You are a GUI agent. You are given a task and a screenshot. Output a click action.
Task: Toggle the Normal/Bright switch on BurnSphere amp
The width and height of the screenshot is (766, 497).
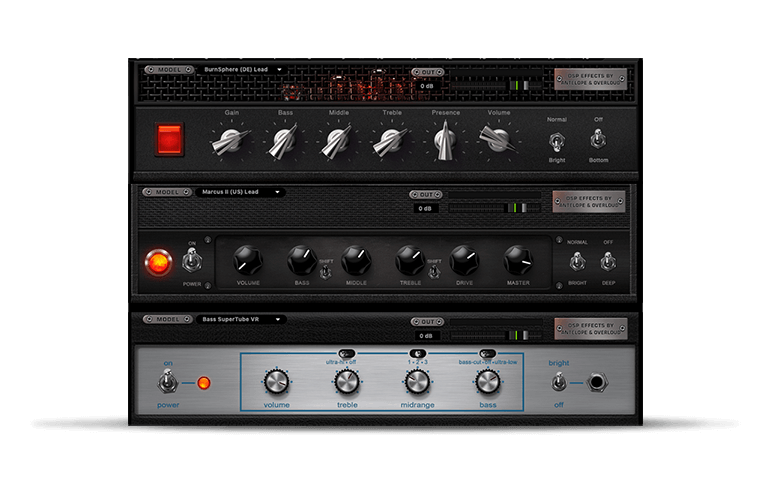[x=556, y=140]
